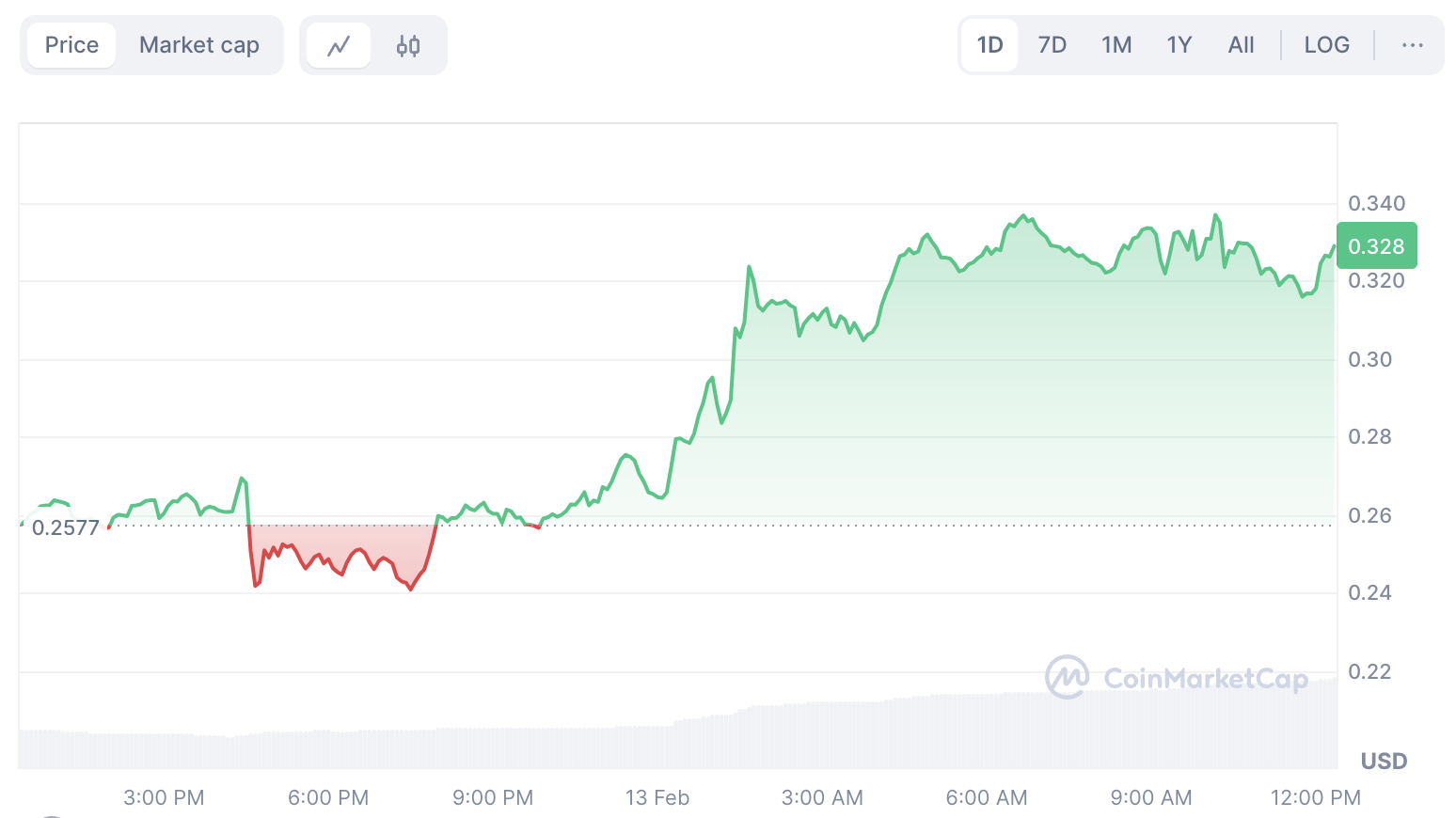Click the CoinMarketCap watermark logo
This screenshot has width=1456, height=818.
click(x=1177, y=678)
